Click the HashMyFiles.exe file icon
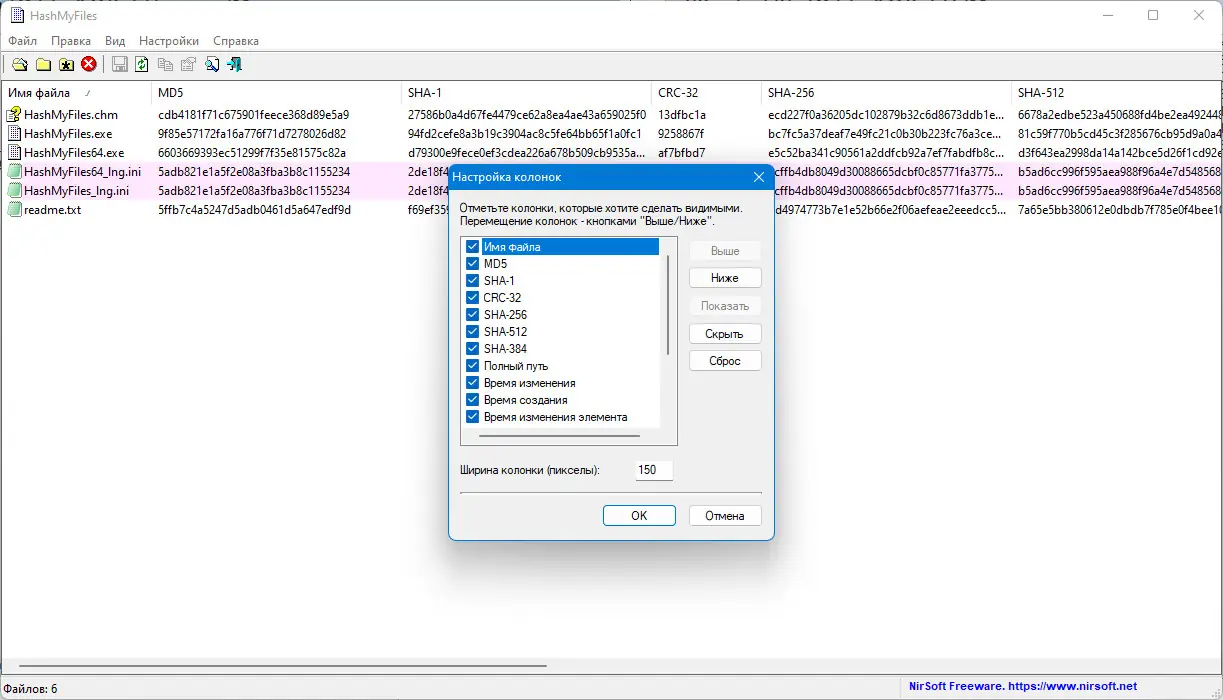Image resolution: width=1223 pixels, height=700 pixels. 14,134
